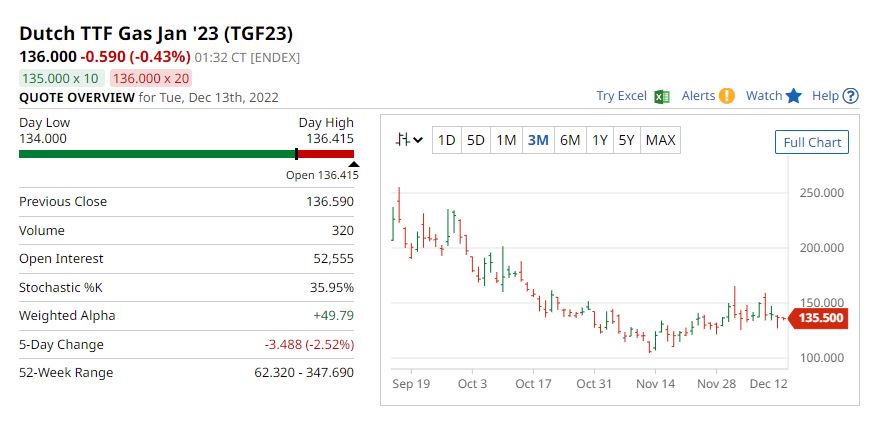Click the orange Alerts exclamation icon
Viewport: 876px width, 429px height.
[x=727, y=96]
